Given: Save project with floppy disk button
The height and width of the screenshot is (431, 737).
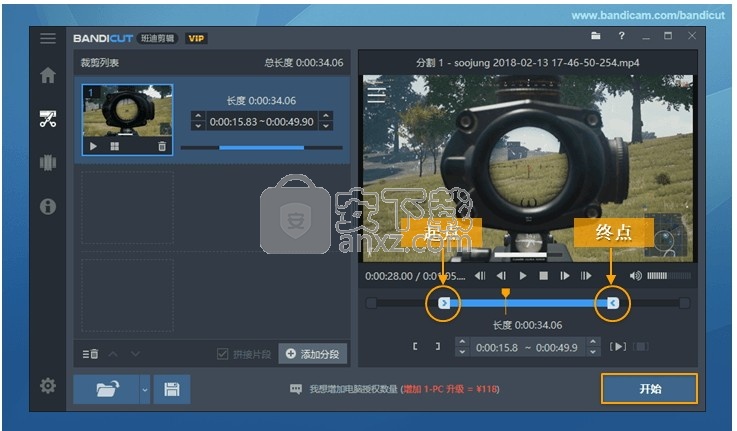Looking at the screenshot, I should [172, 389].
